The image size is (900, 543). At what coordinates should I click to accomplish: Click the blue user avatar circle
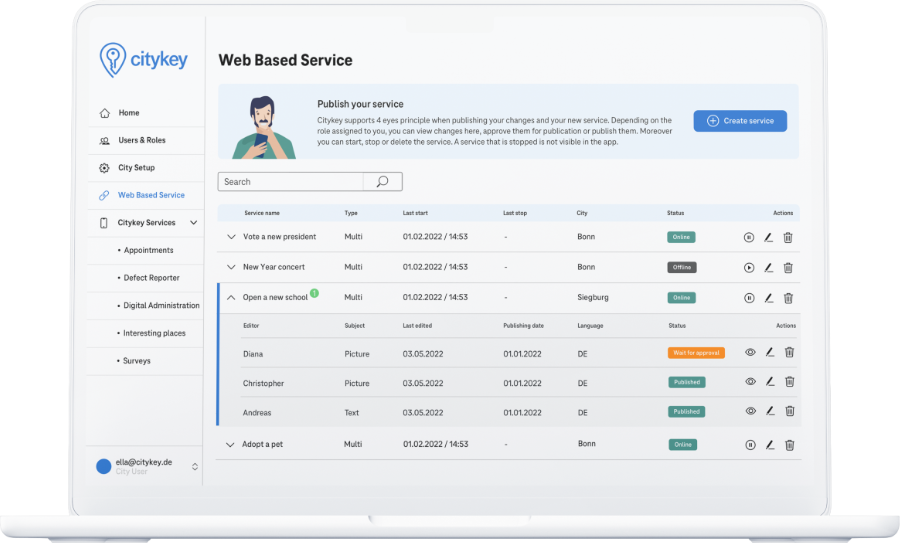(103, 467)
